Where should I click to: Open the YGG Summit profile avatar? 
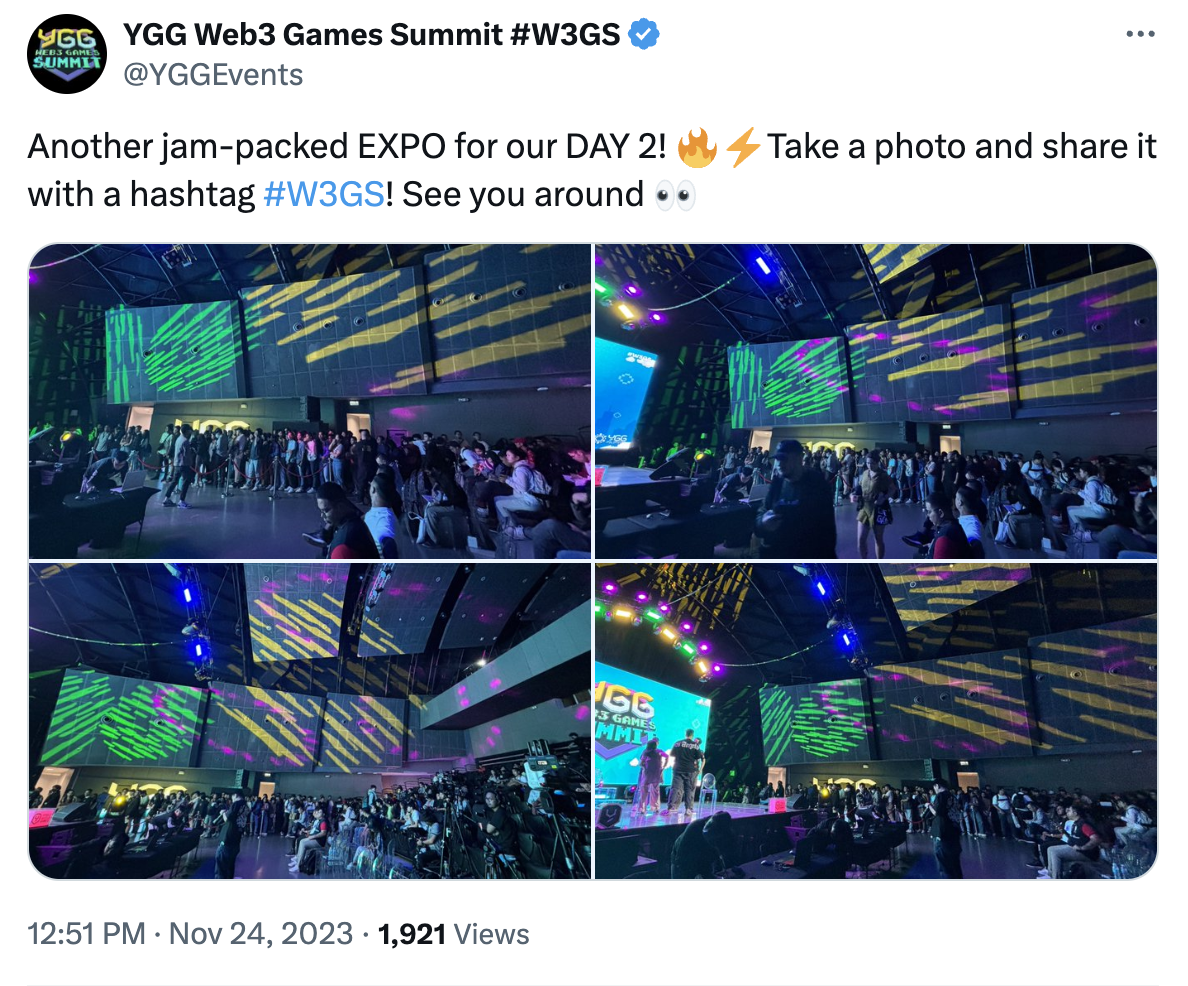click(x=67, y=54)
